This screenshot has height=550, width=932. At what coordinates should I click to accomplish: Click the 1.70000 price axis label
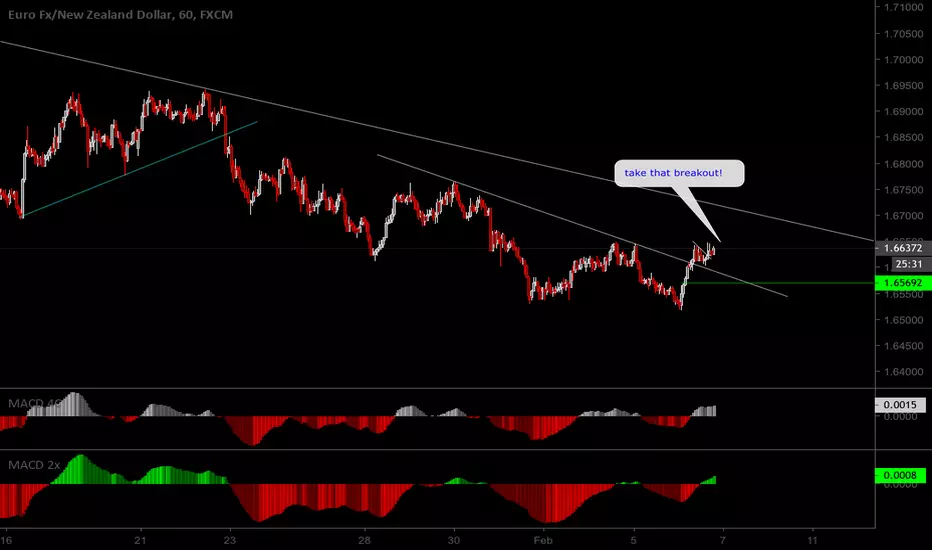903,59
